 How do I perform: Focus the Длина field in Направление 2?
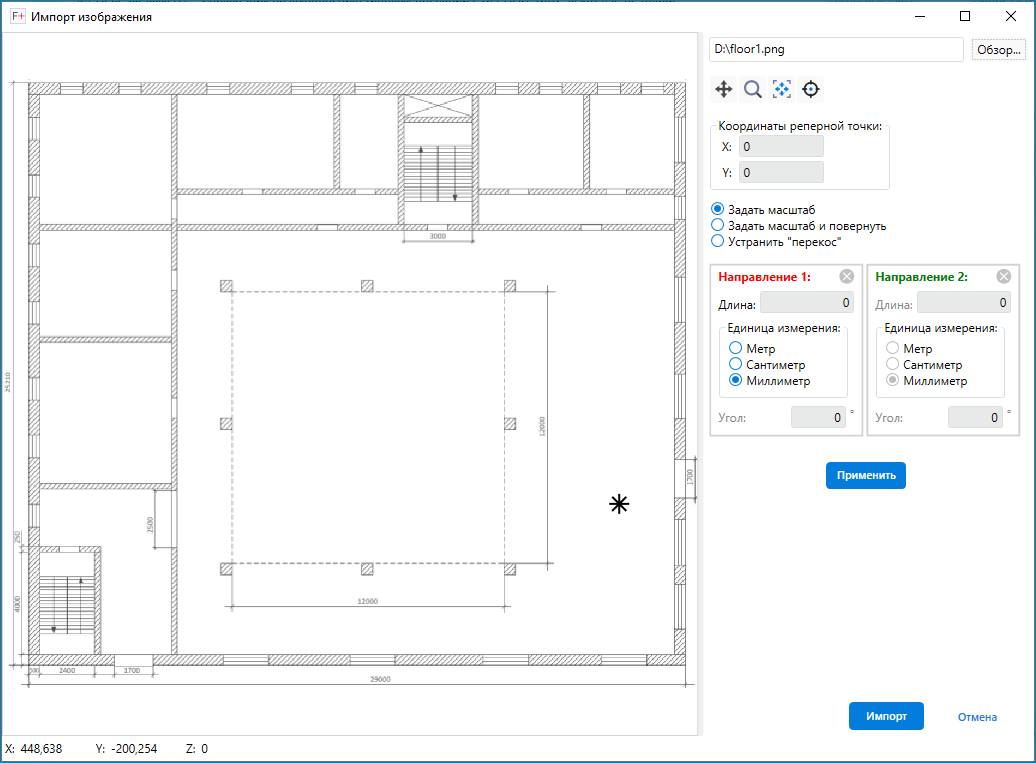tap(965, 303)
